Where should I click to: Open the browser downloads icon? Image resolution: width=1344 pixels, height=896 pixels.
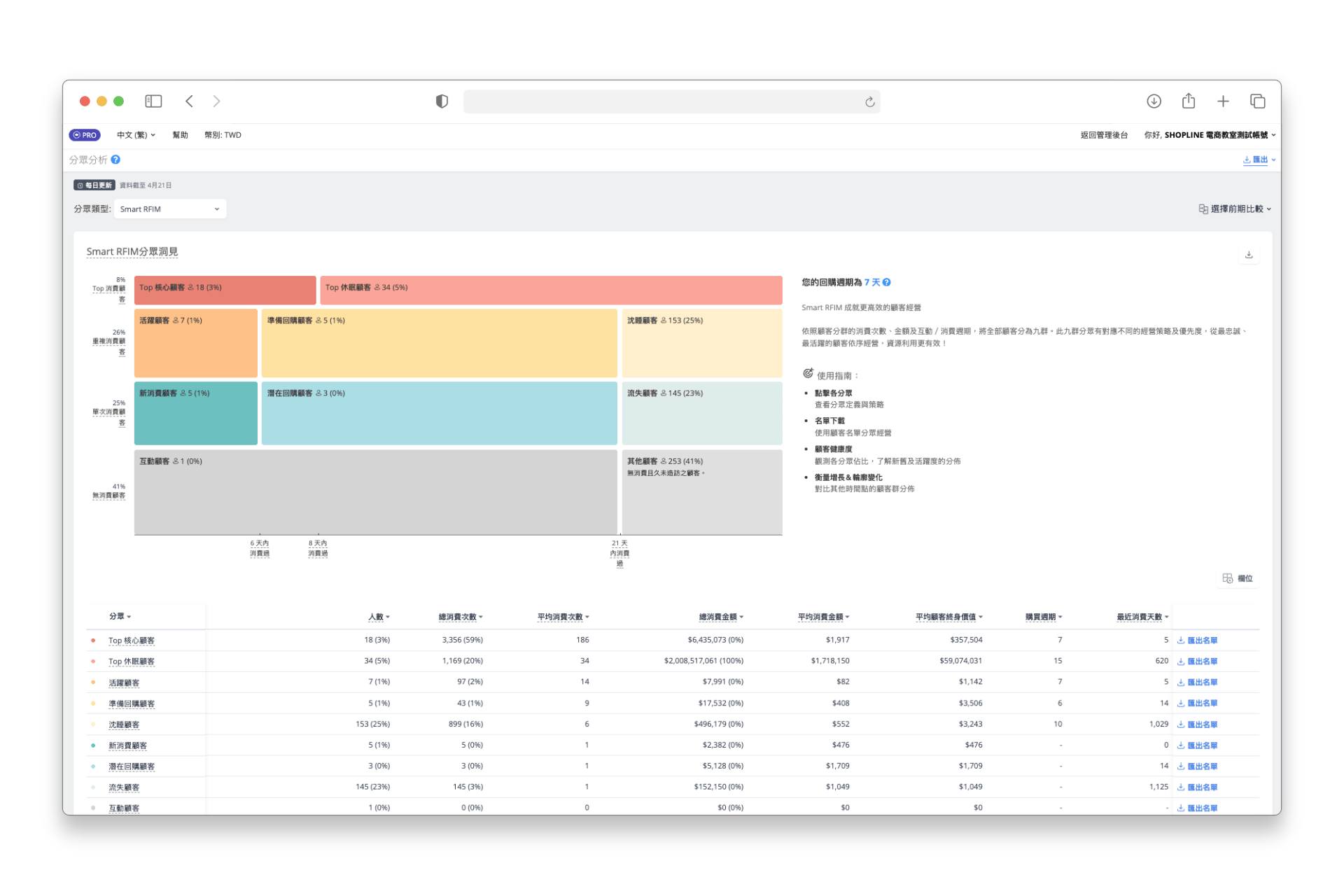(x=1154, y=101)
